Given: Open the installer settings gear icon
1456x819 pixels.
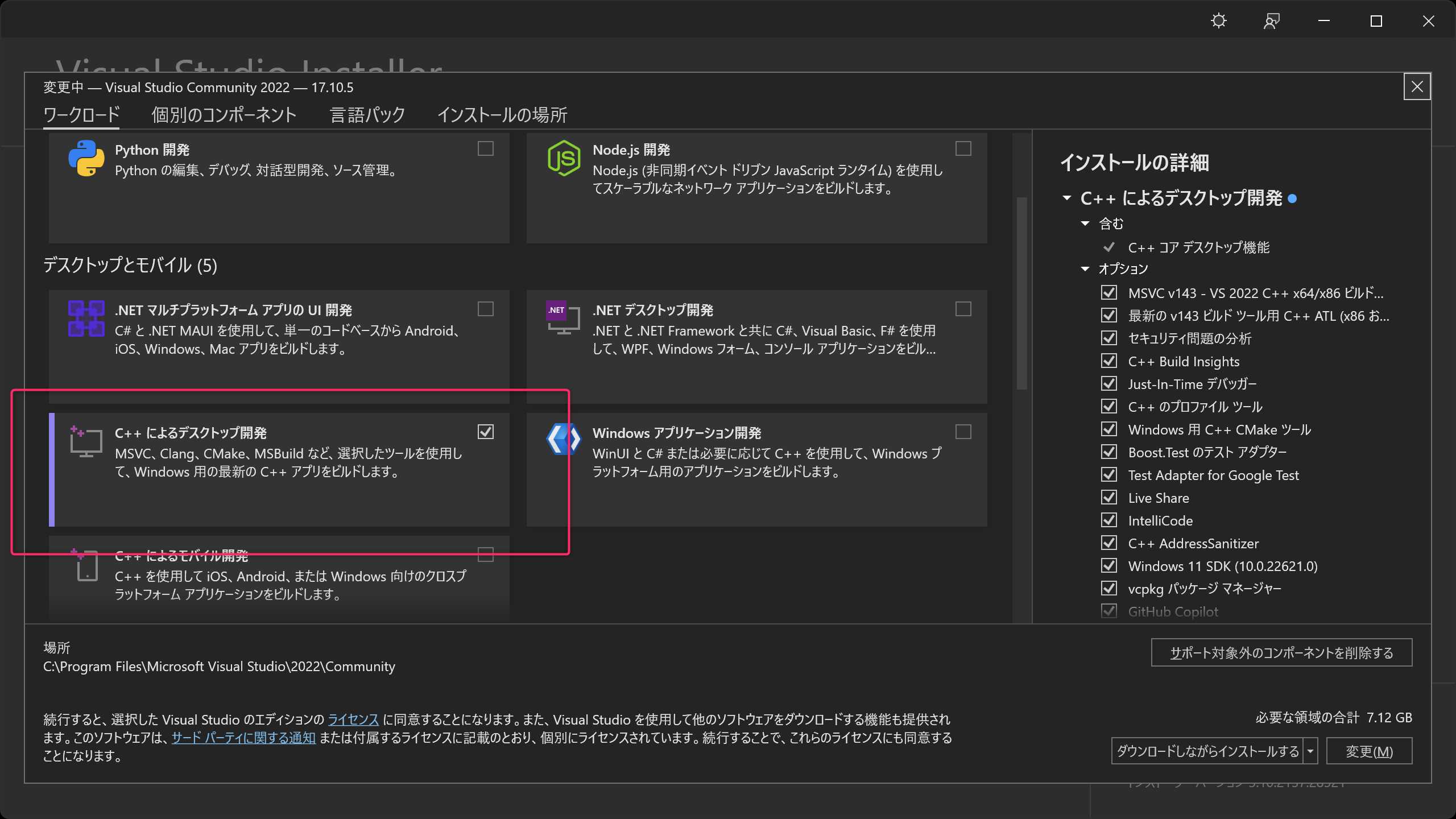Looking at the screenshot, I should pos(1219,21).
